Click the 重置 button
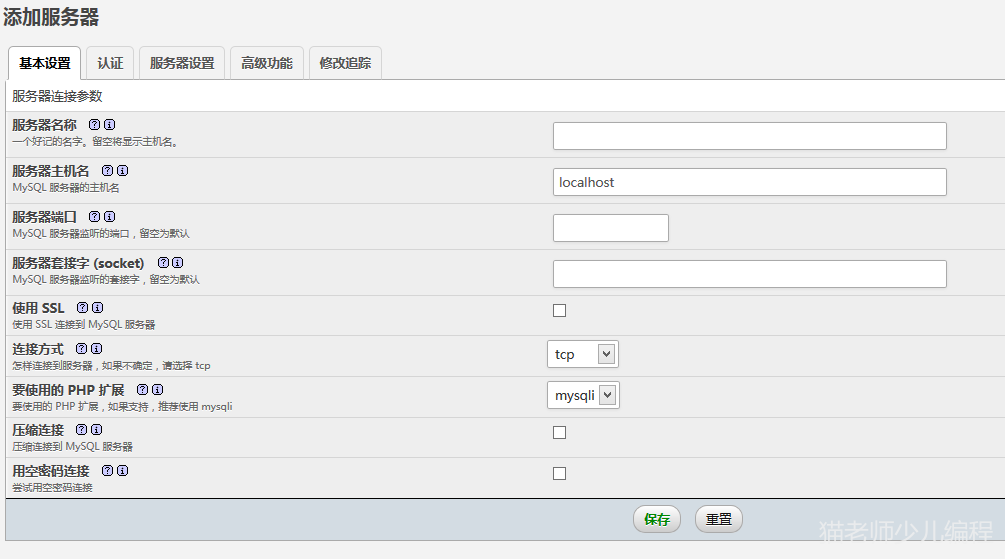The height and width of the screenshot is (559, 1005). coord(719,520)
